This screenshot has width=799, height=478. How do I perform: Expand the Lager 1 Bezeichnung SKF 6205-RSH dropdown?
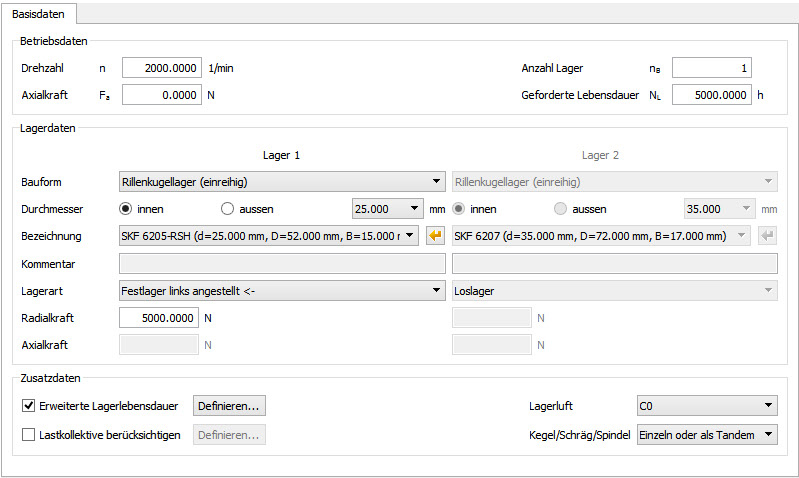click(x=269, y=236)
